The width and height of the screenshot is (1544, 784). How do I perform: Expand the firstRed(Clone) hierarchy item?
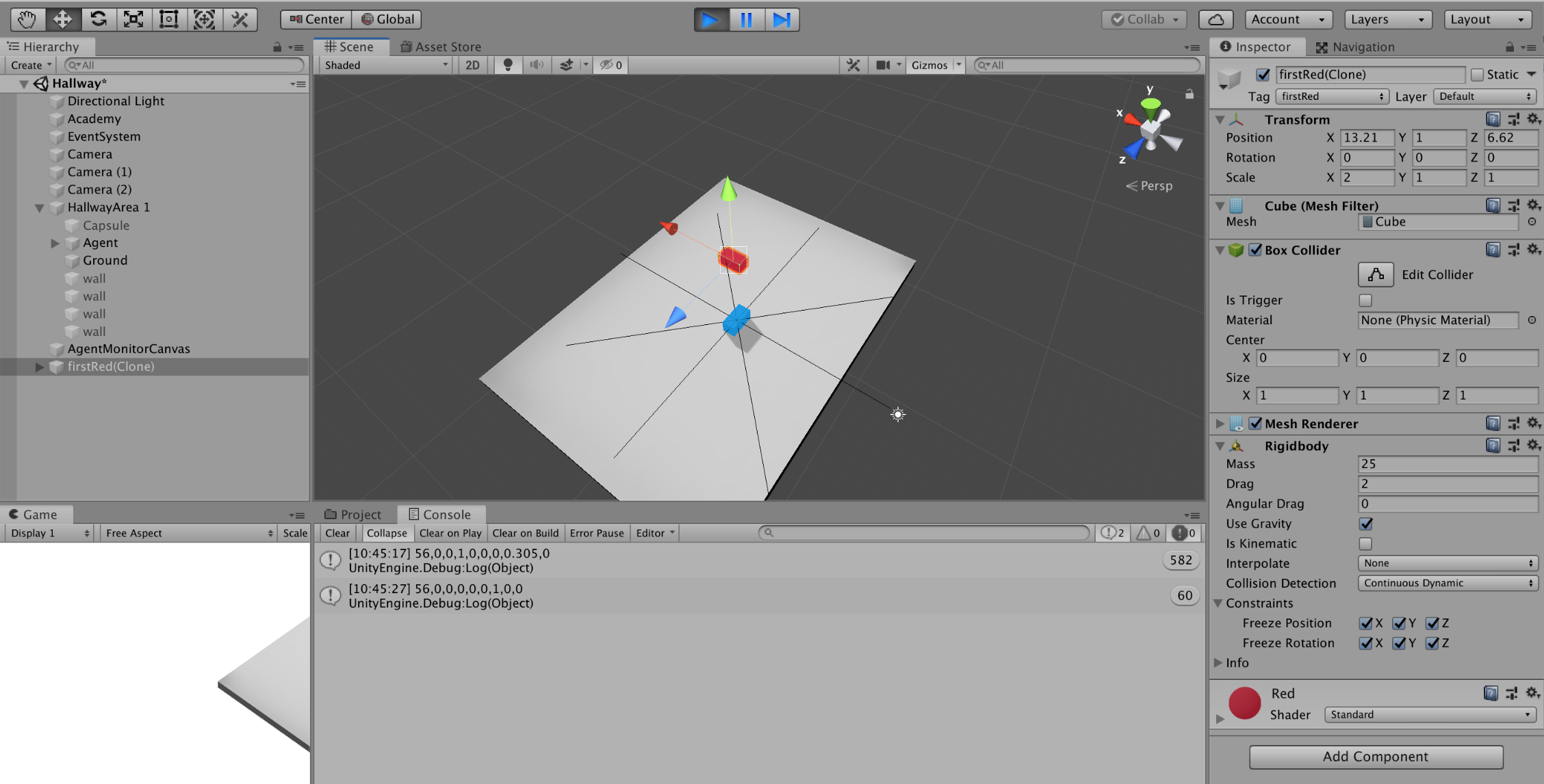click(40, 367)
